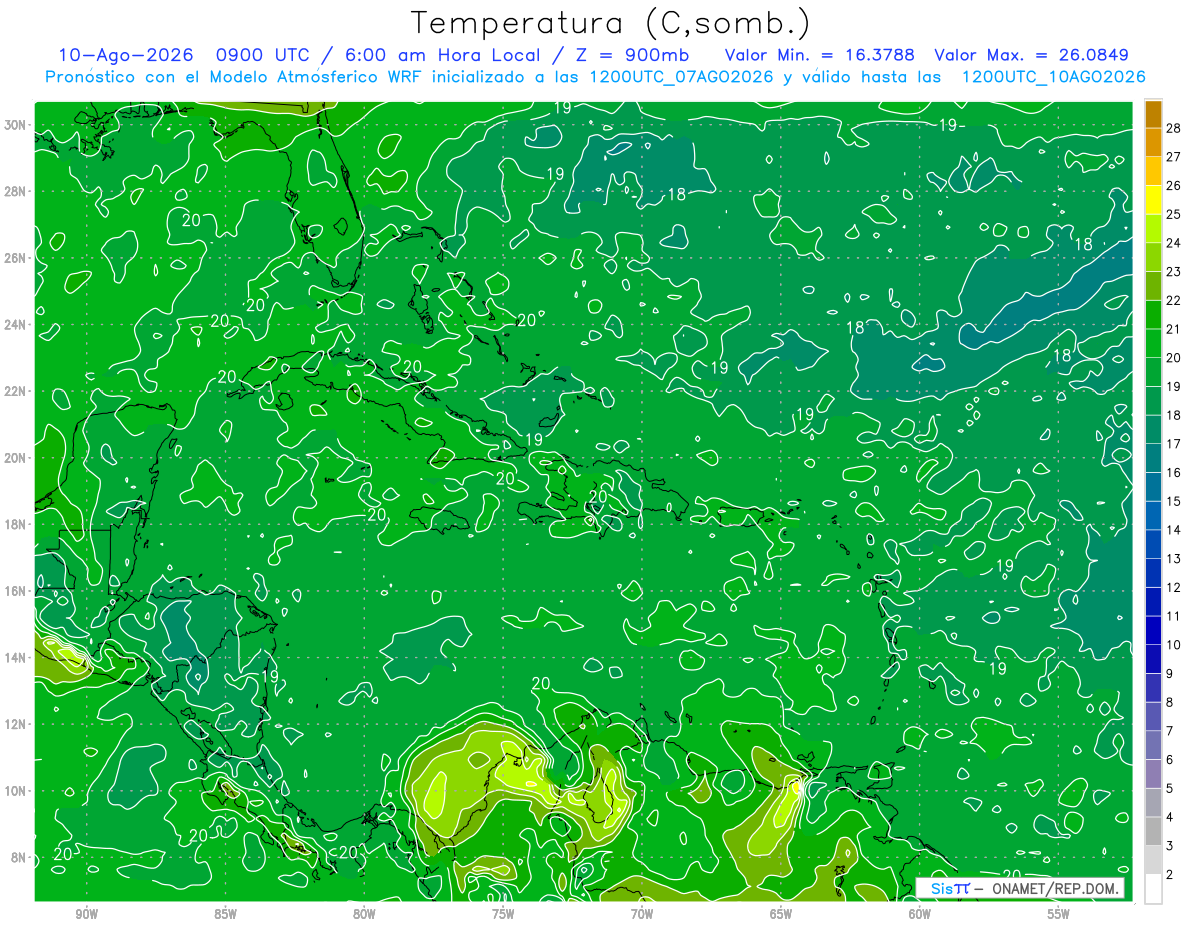Click the 8N latitude axis label

pos(19,857)
